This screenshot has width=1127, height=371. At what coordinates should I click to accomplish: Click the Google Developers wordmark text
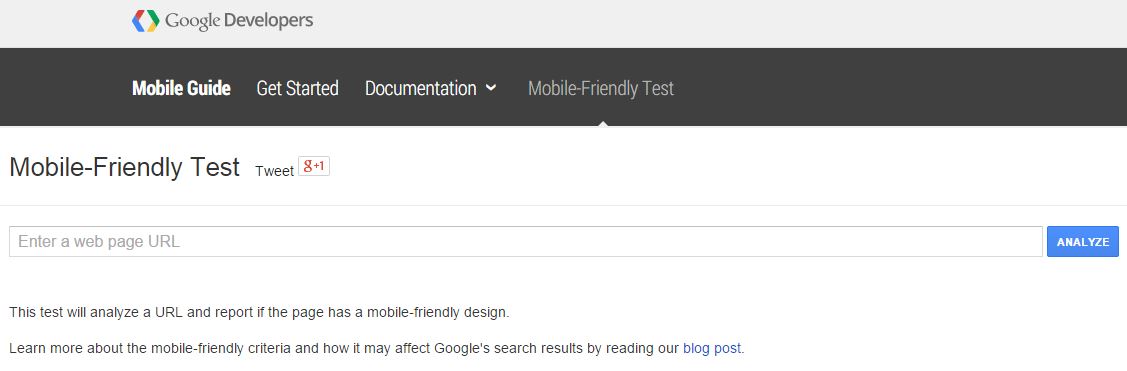coord(239,21)
